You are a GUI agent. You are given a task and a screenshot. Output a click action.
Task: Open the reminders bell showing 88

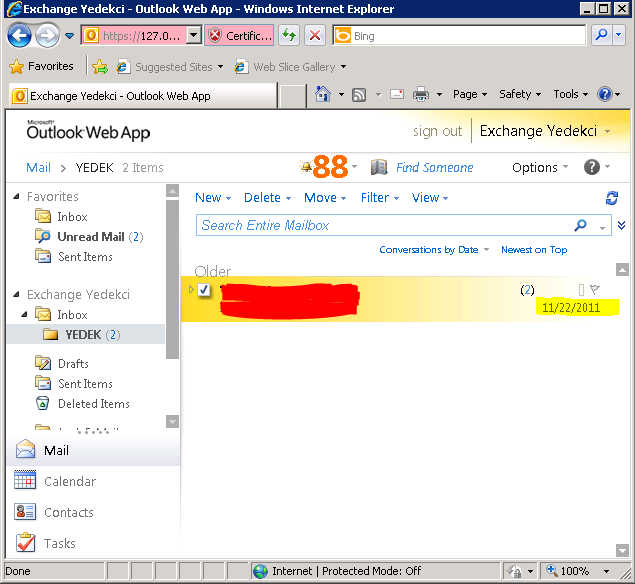pos(324,166)
